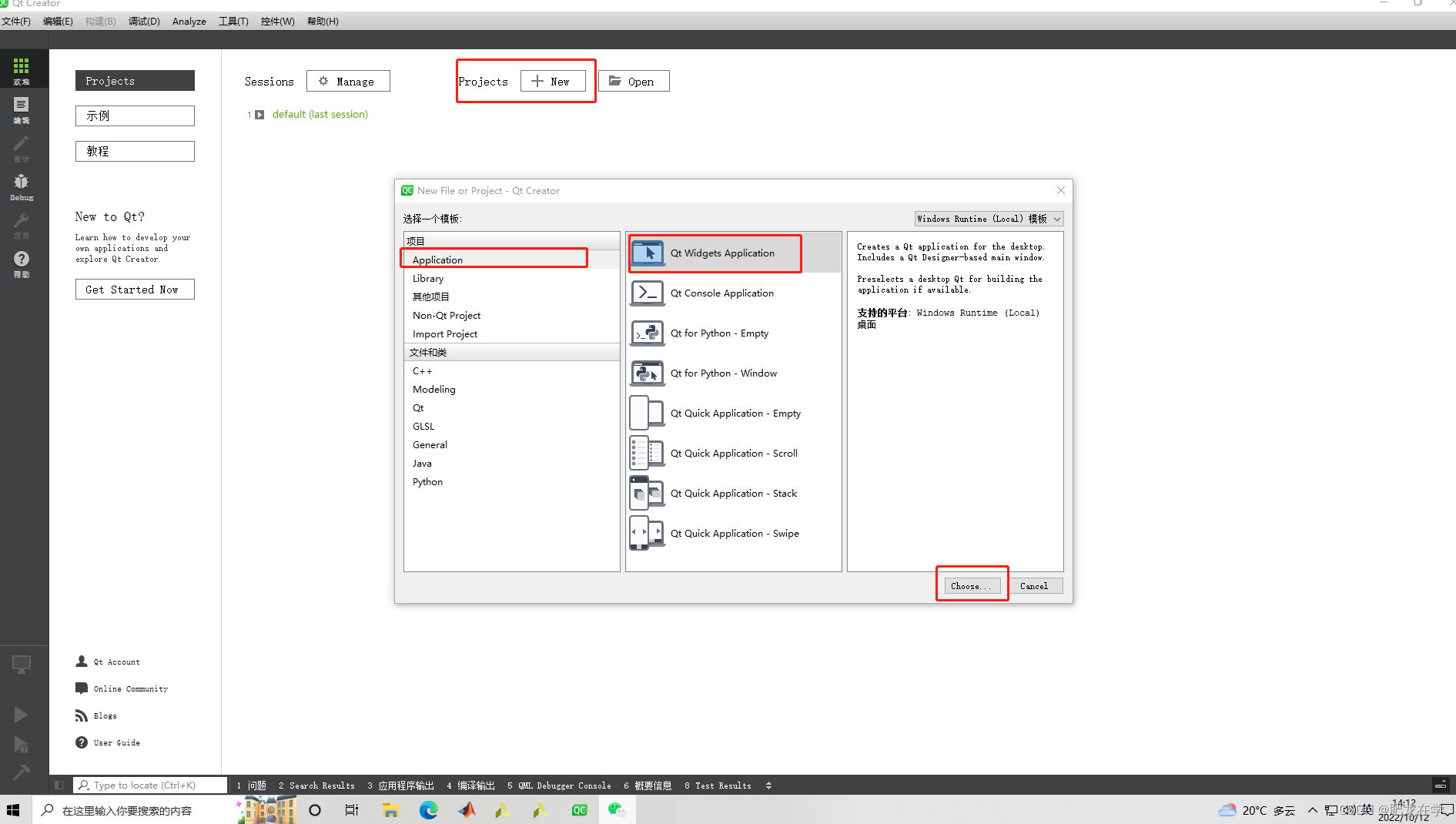Open Microsoft Edge from taskbar
The height and width of the screenshot is (824, 1456).
429,810
